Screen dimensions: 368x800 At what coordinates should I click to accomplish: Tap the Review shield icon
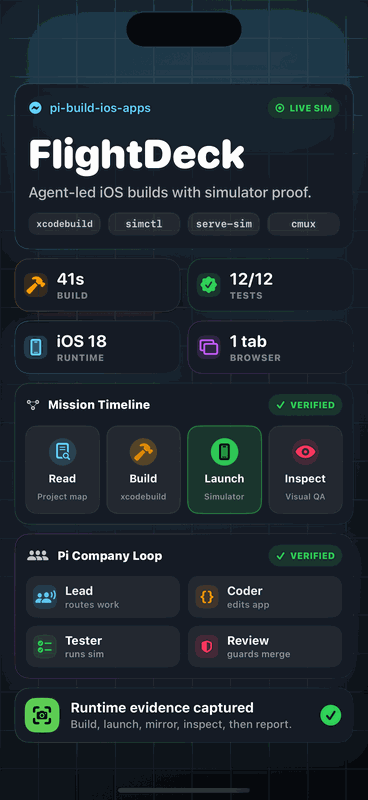pos(207,646)
